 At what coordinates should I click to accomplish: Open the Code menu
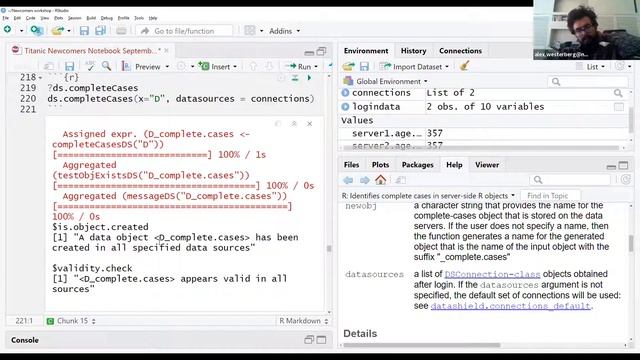coord(30,18)
